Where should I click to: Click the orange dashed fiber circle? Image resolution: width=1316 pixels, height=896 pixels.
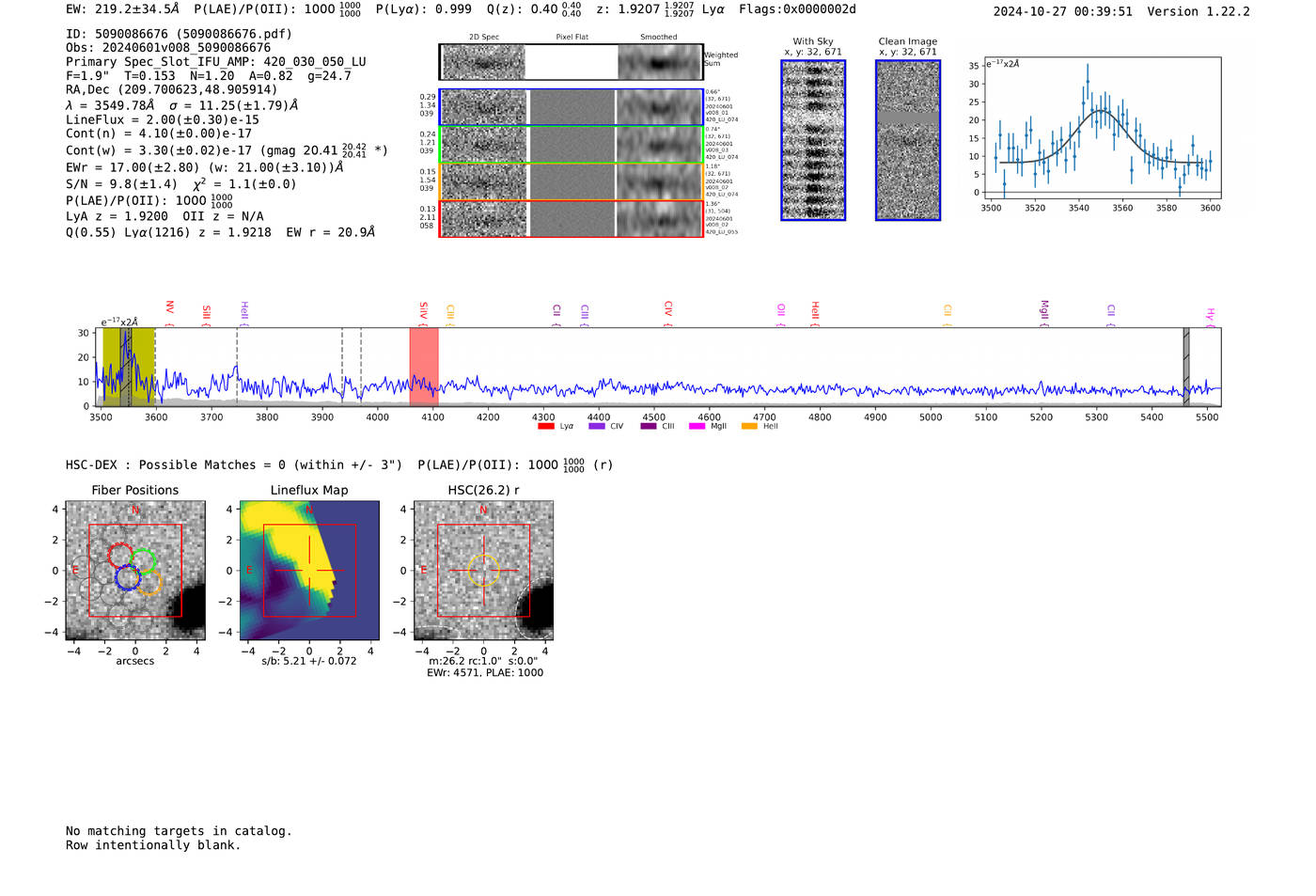[x=149, y=582]
